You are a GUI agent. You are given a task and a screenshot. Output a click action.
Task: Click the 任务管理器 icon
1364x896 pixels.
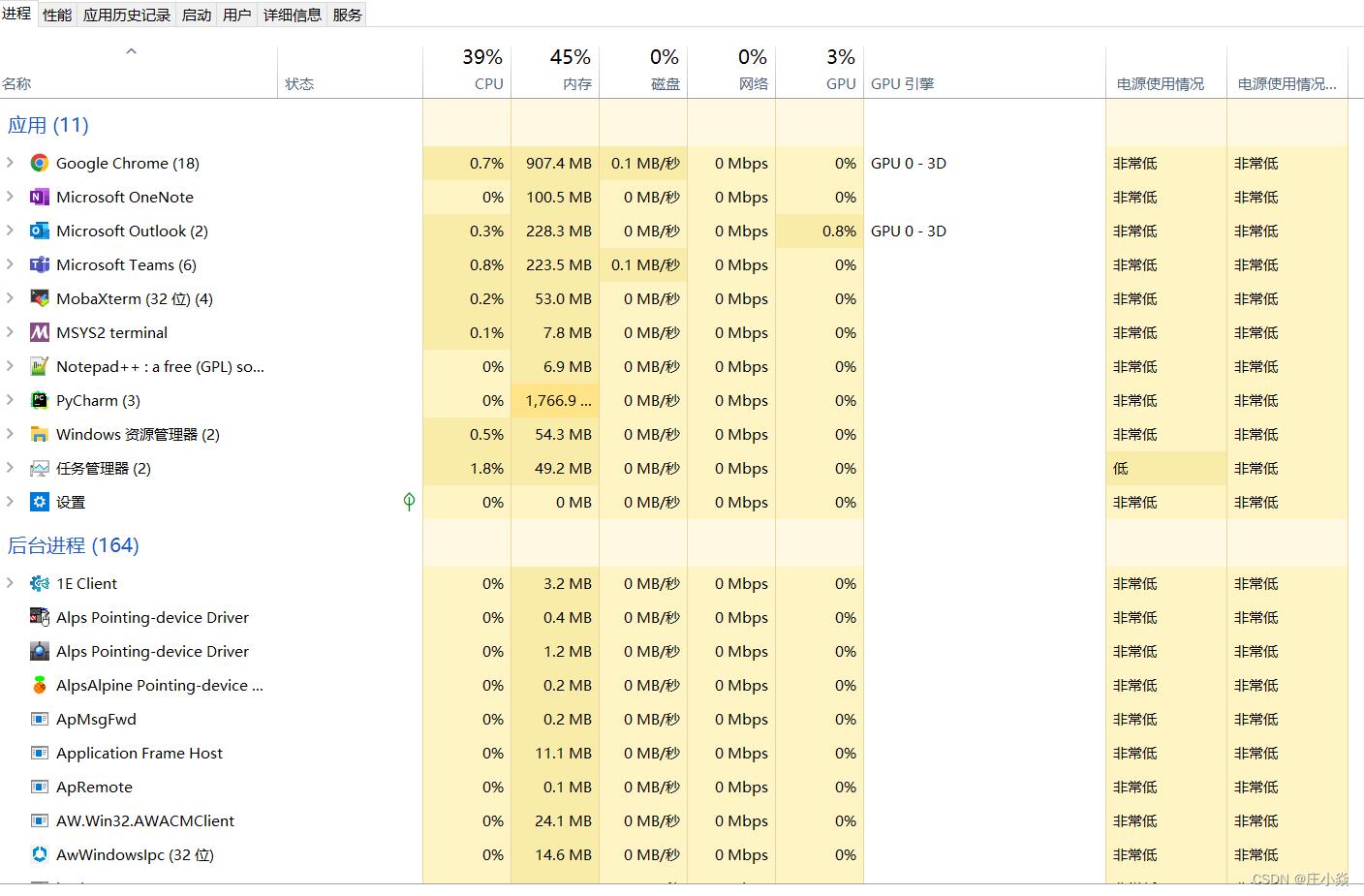[x=39, y=468]
